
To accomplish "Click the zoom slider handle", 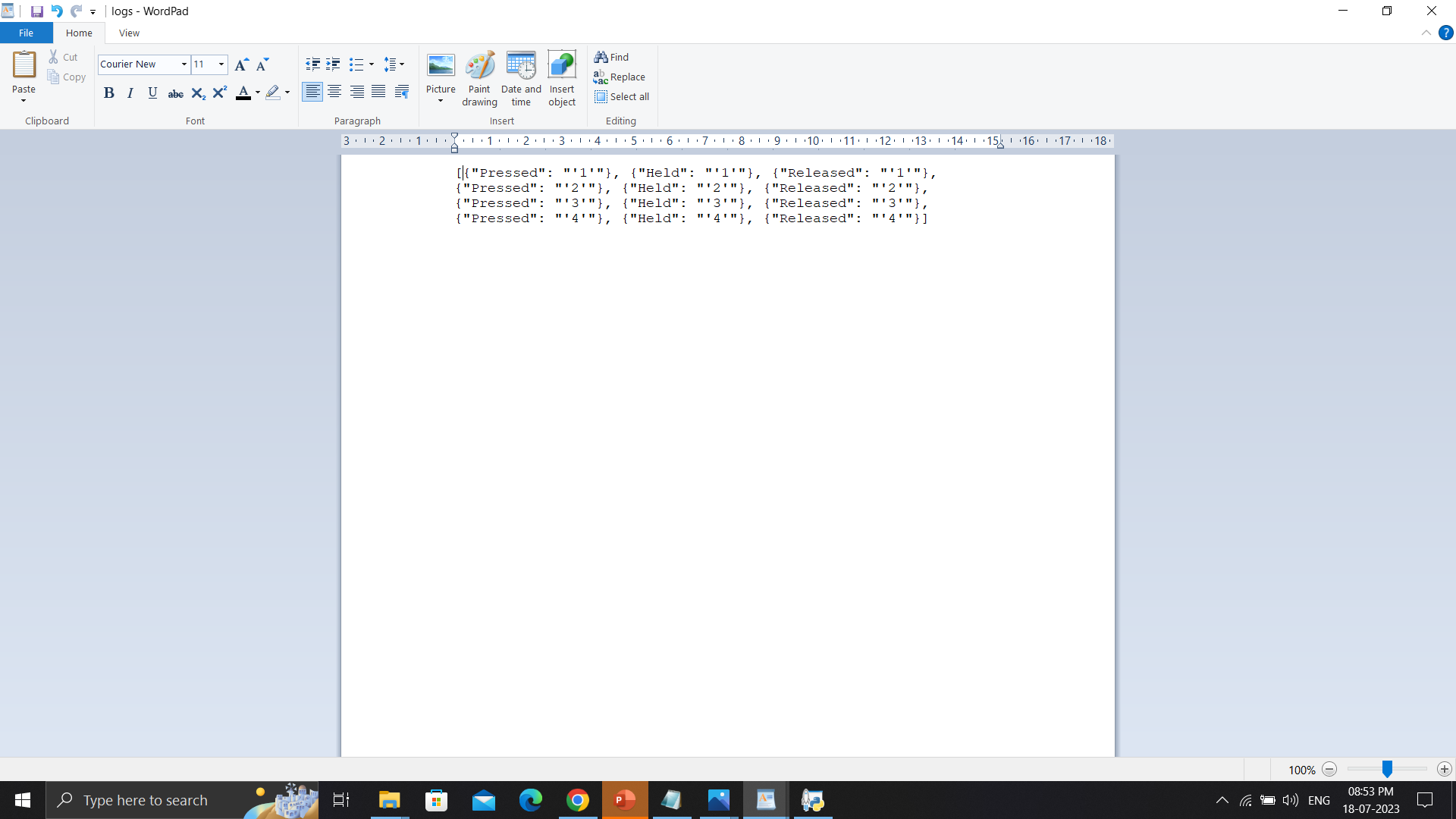I will point(1387,769).
